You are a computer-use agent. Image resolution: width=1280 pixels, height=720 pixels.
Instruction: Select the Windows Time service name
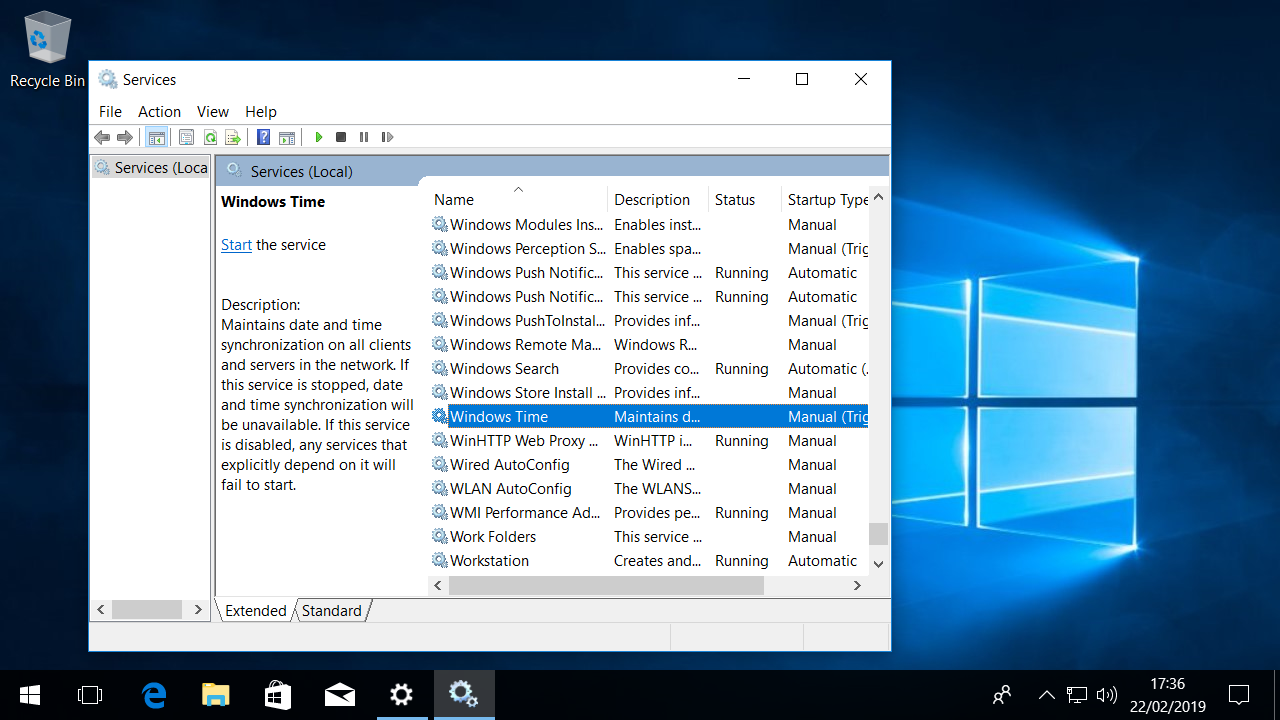click(x=499, y=417)
